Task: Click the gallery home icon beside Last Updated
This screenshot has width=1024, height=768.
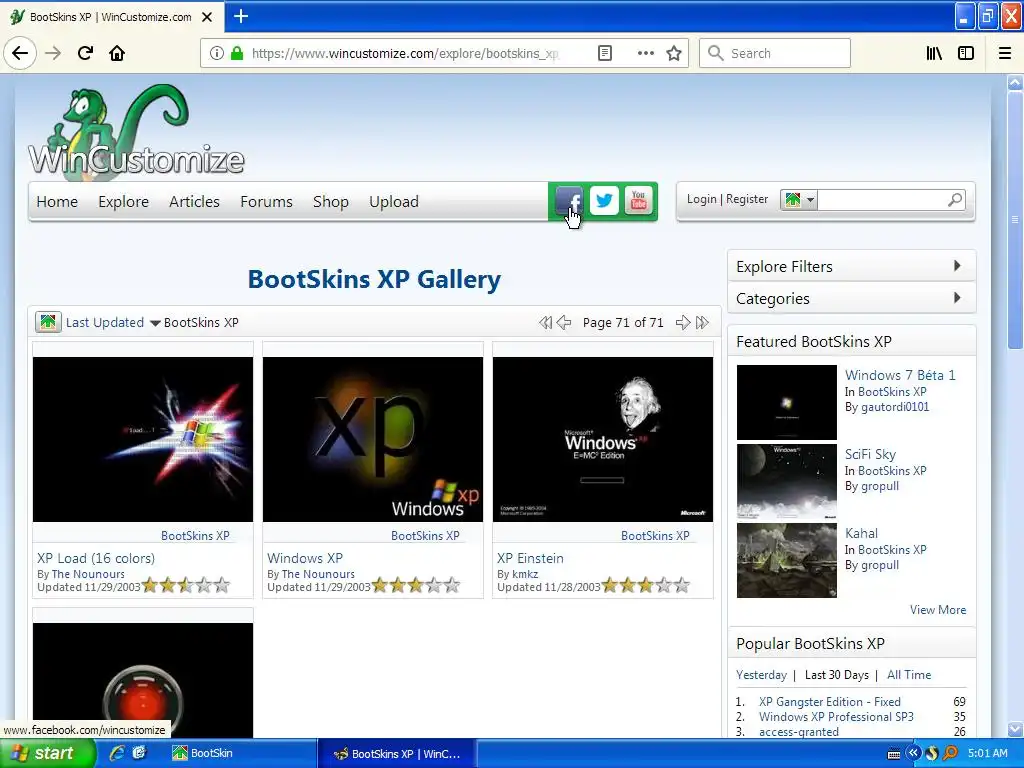Action: coord(48,322)
